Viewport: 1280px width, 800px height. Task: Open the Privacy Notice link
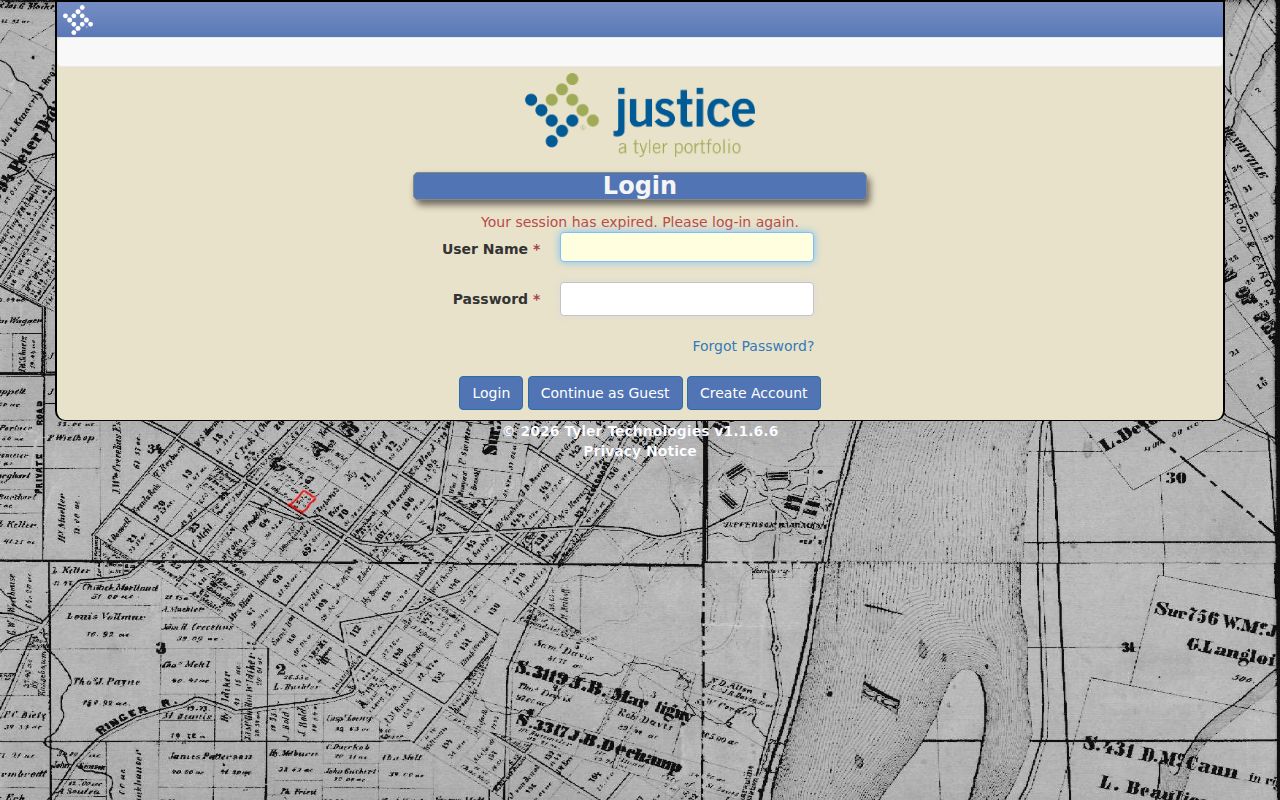(640, 451)
